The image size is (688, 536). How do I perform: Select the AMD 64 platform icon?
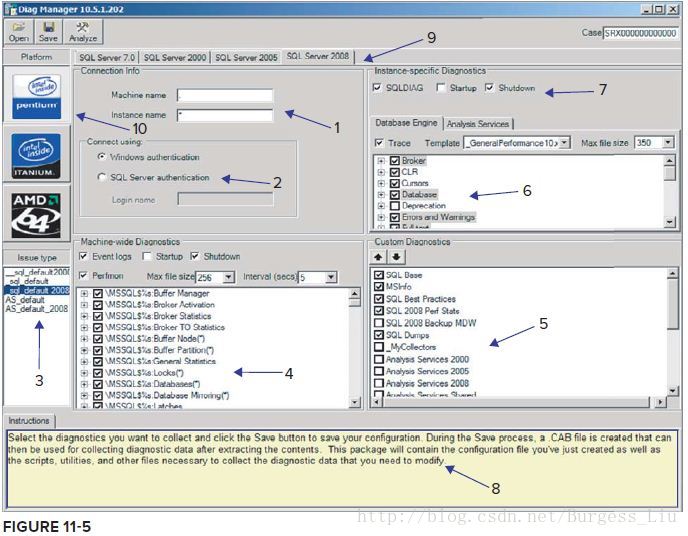coord(36,215)
